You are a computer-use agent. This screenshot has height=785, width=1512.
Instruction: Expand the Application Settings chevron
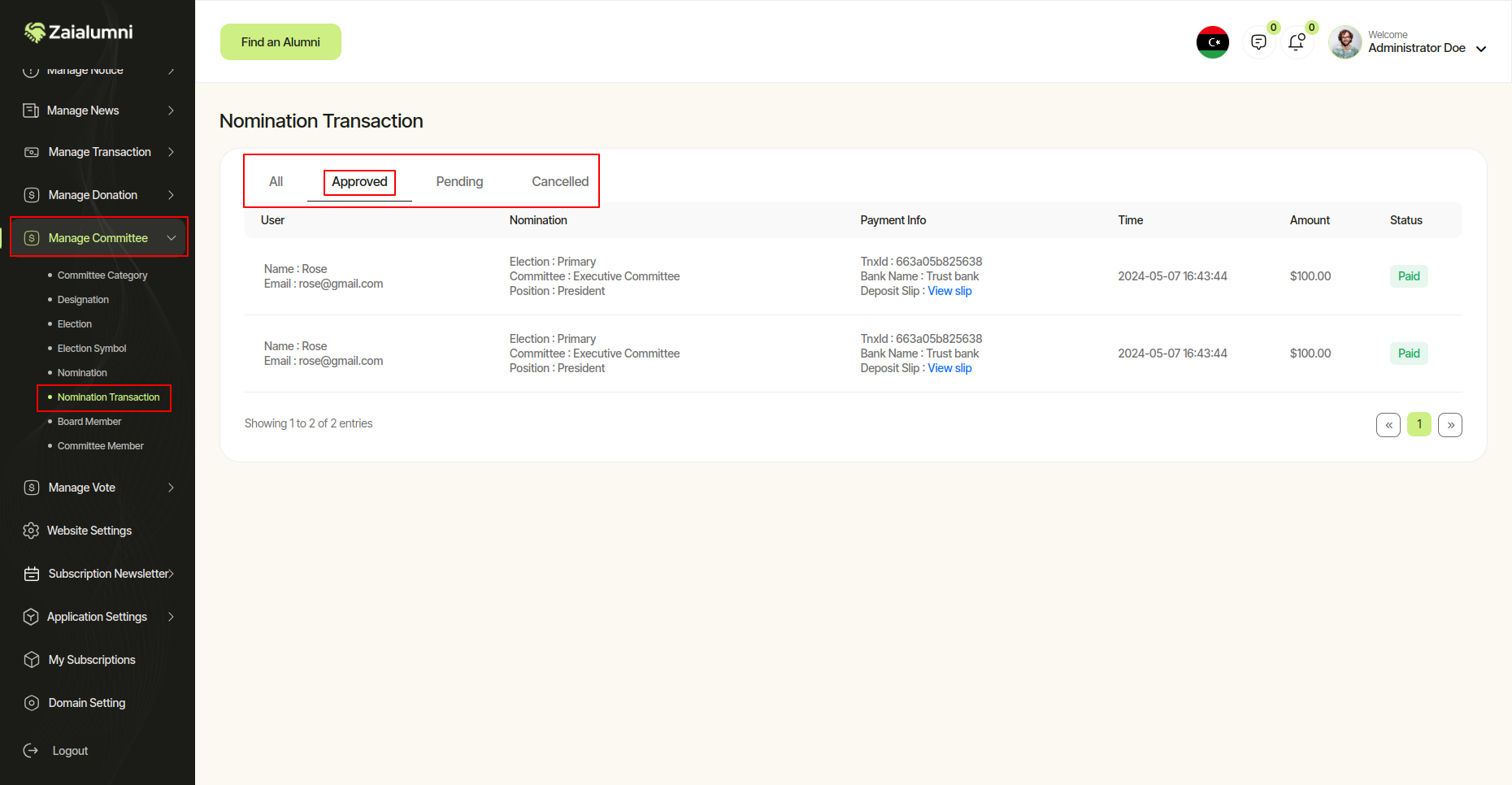(x=171, y=617)
